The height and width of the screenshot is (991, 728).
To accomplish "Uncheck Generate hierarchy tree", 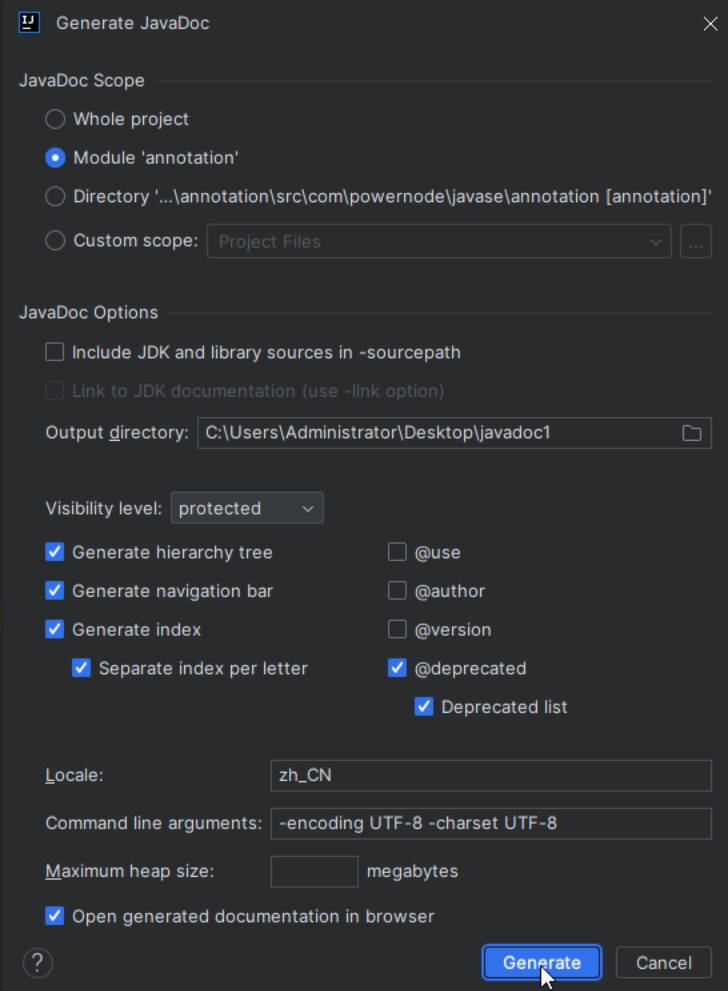I will (x=55, y=552).
